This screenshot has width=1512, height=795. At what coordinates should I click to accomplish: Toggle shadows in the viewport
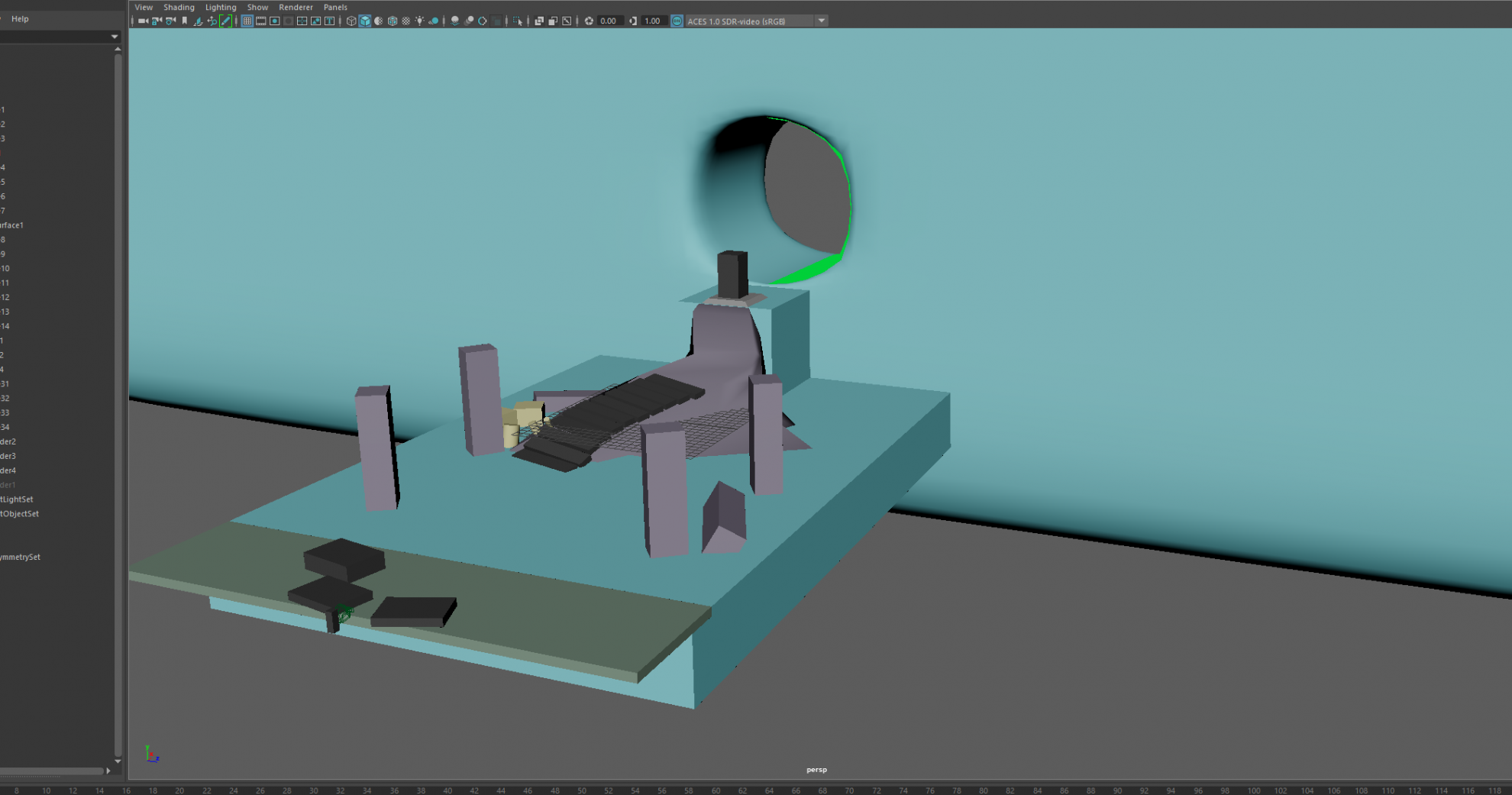[x=434, y=21]
